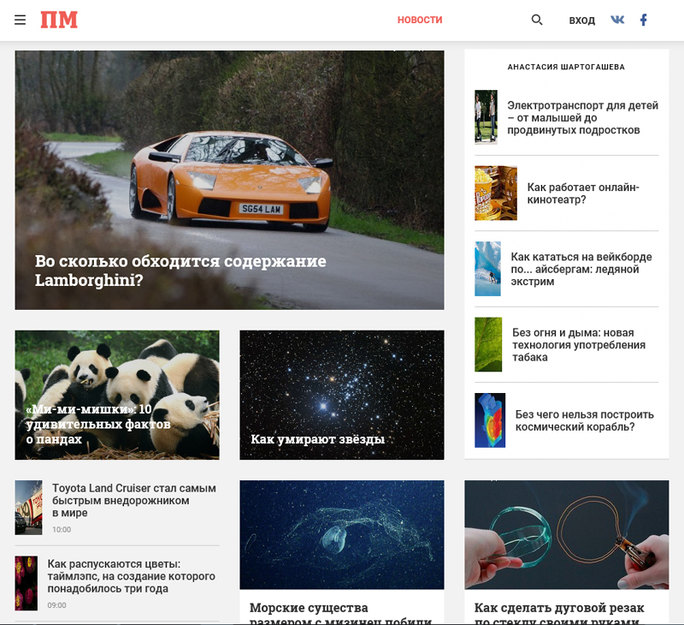Open the Lamborghini maintenance cost article headline
This screenshot has width=684, height=625.
[x=181, y=270]
